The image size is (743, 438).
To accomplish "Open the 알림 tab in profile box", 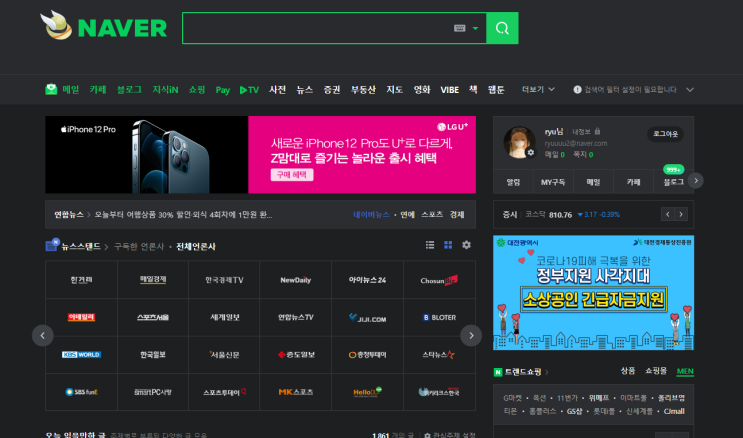I will pyautogui.click(x=513, y=182).
